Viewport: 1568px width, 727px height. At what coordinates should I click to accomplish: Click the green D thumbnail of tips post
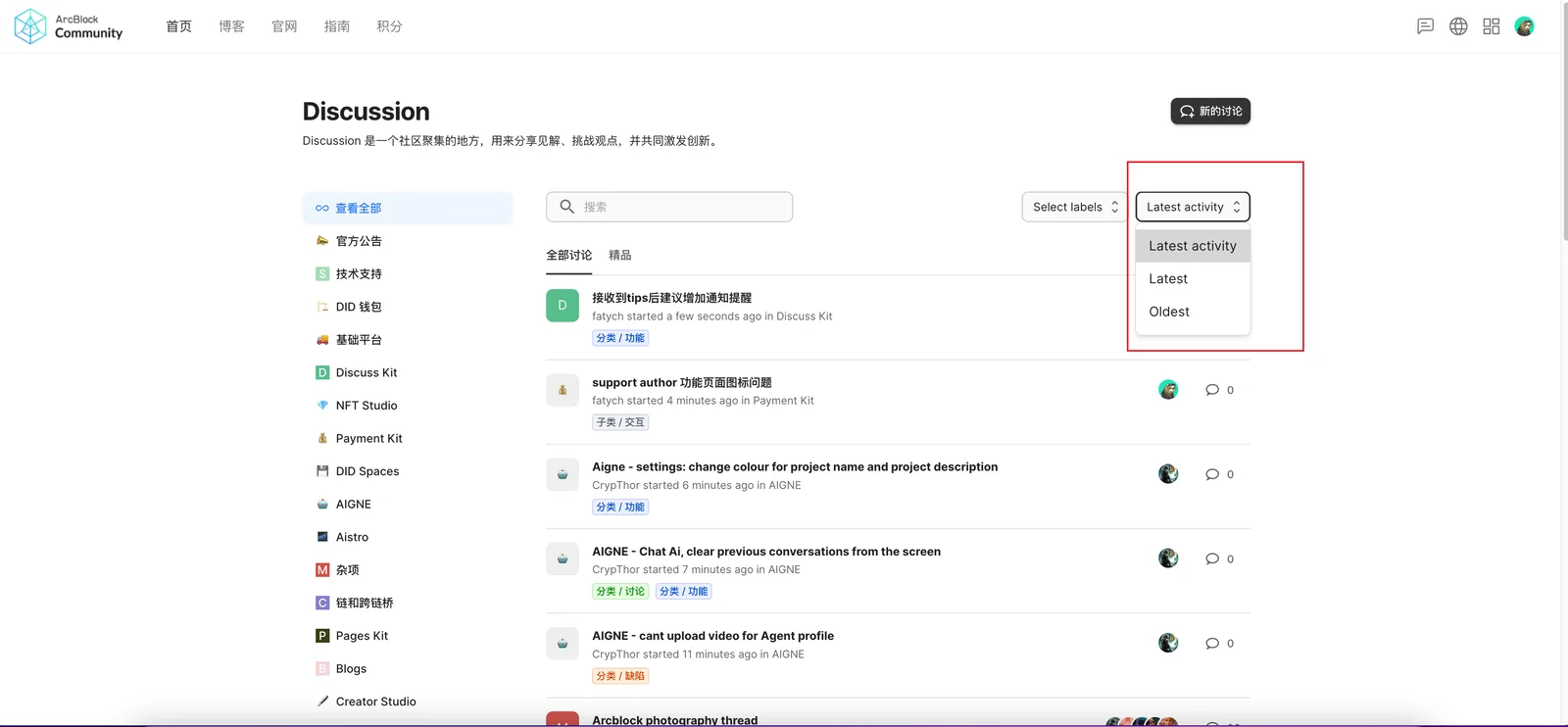point(563,306)
